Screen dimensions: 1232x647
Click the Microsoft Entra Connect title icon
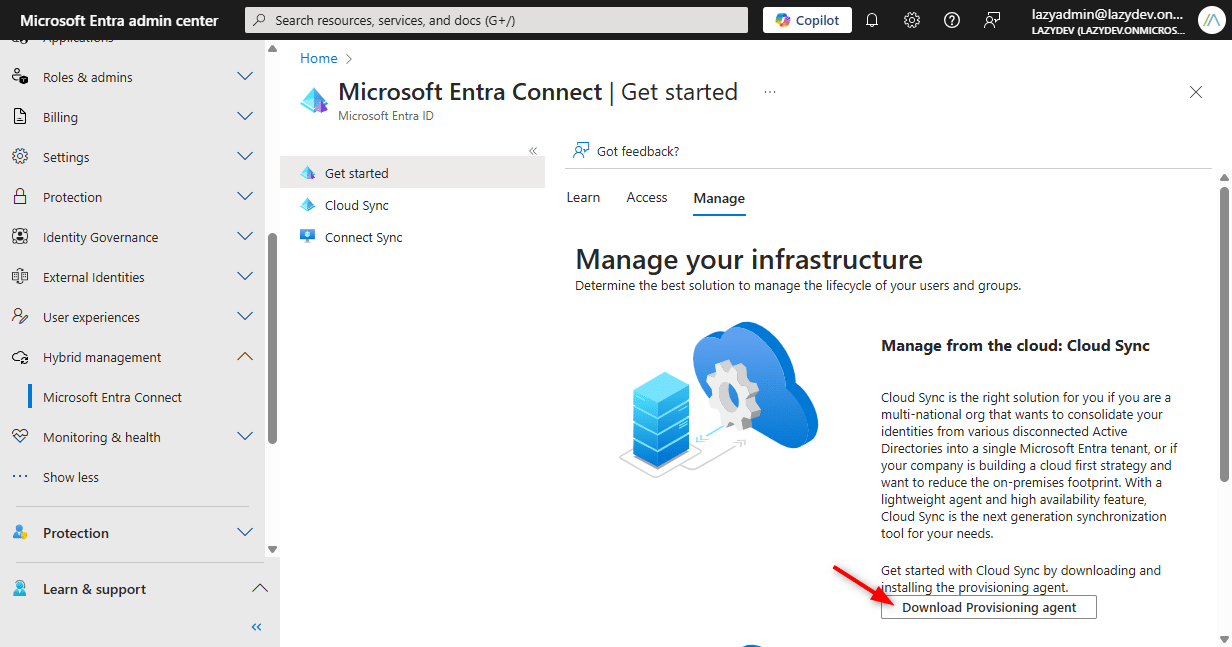click(314, 100)
